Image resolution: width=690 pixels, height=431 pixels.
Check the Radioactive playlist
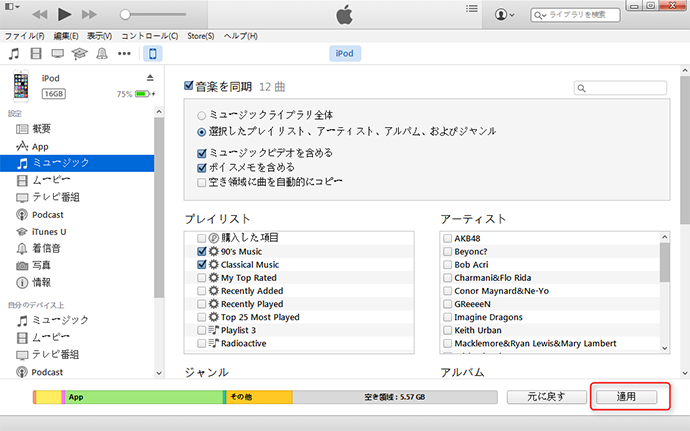click(x=202, y=343)
